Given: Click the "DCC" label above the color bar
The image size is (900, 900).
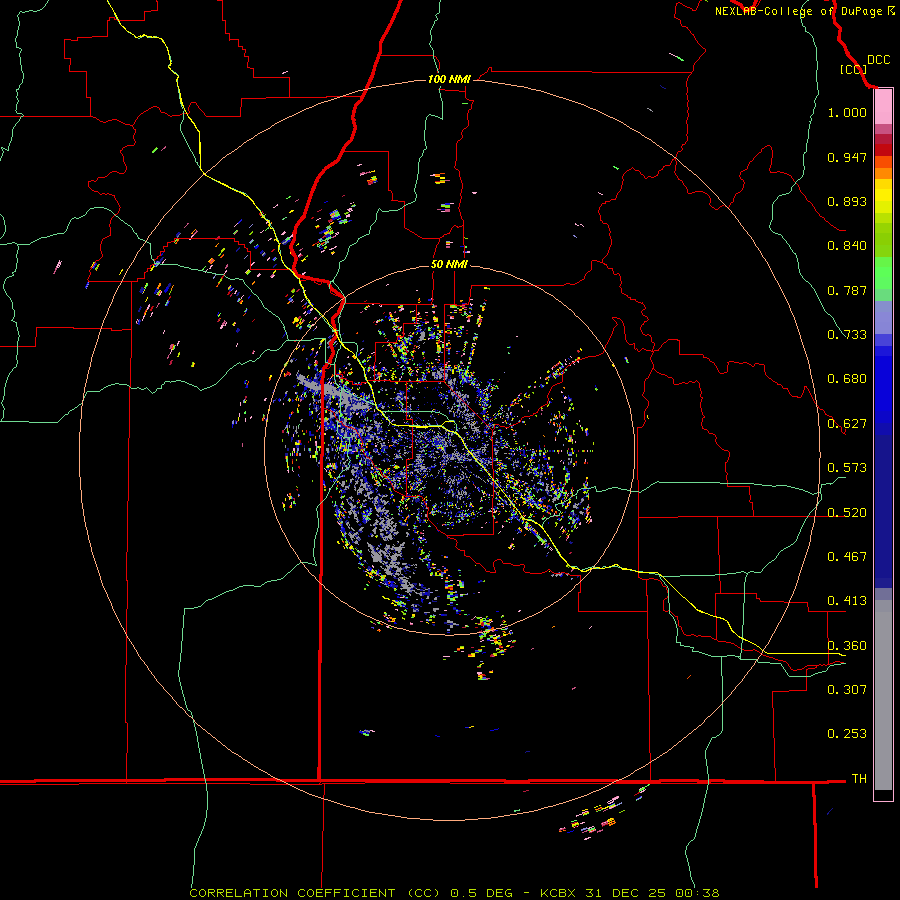Looking at the screenshot, I should coord(878,60).
